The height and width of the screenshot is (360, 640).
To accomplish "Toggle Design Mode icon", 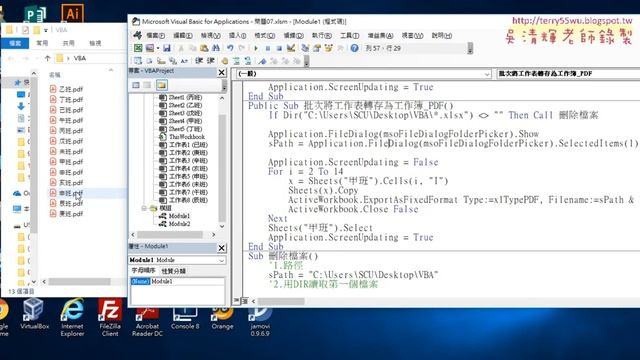I will pyautogui.click(x=291, y=48).
